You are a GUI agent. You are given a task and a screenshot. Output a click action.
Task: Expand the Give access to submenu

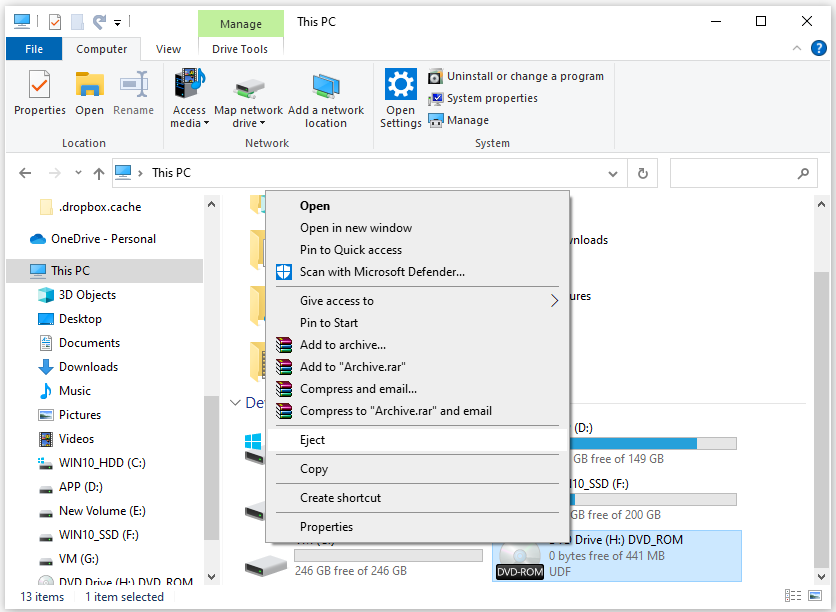tap(417, 301)
